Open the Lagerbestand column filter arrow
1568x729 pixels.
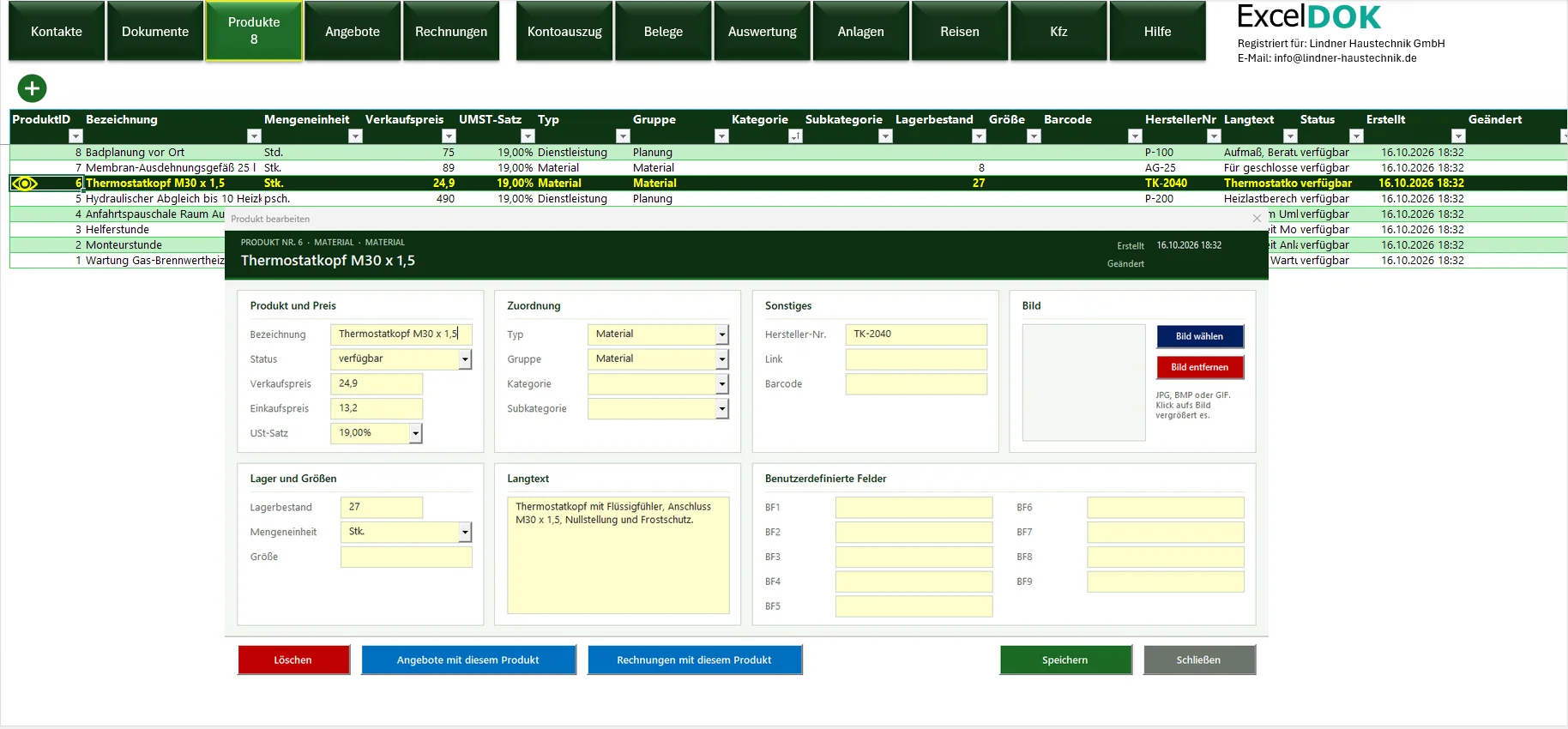(979, 136)
